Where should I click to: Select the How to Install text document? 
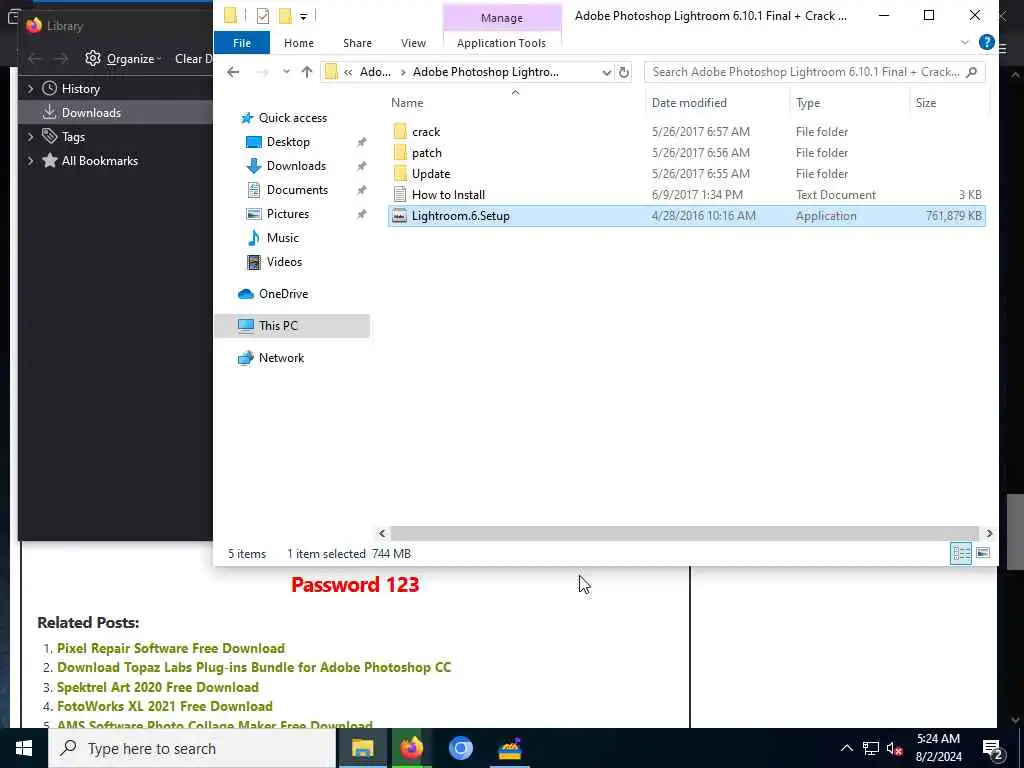coord(448,195)
